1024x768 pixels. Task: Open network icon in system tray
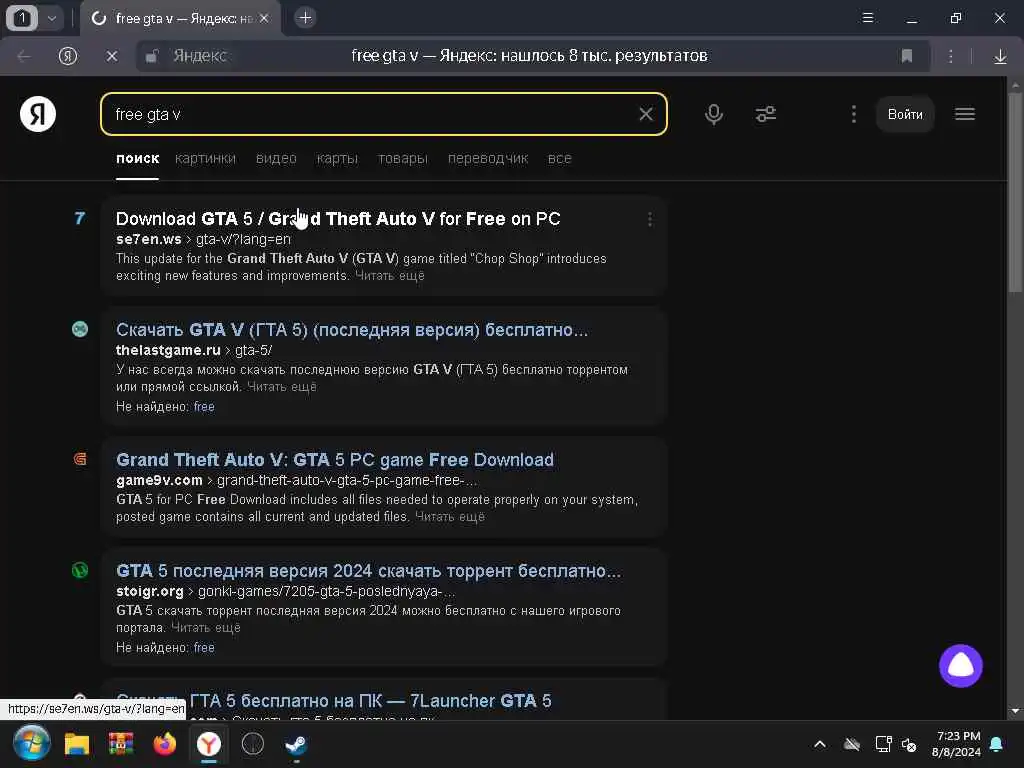884,744
